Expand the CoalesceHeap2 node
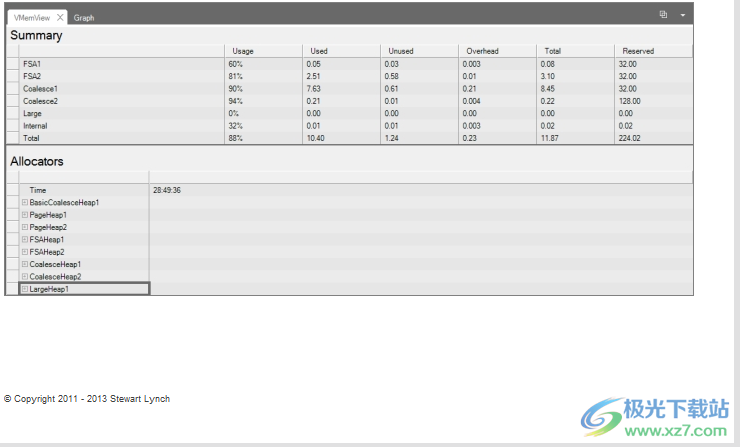Viewport: 740px width, 447px height. (25, 276)
